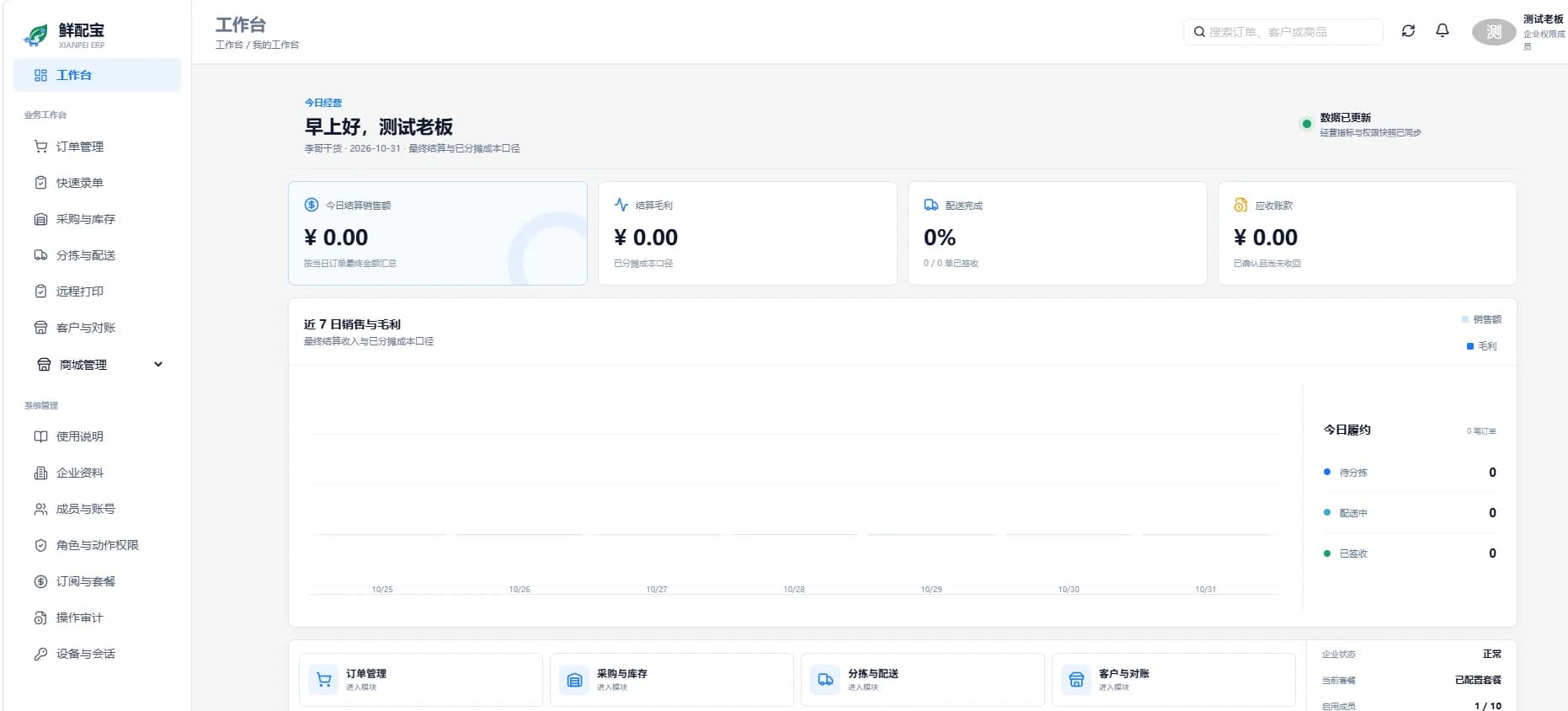This screenshot has height=711, width=1568.
Task: Open the 采购与库存 quick entry card
Action: (x=672, y=679)
